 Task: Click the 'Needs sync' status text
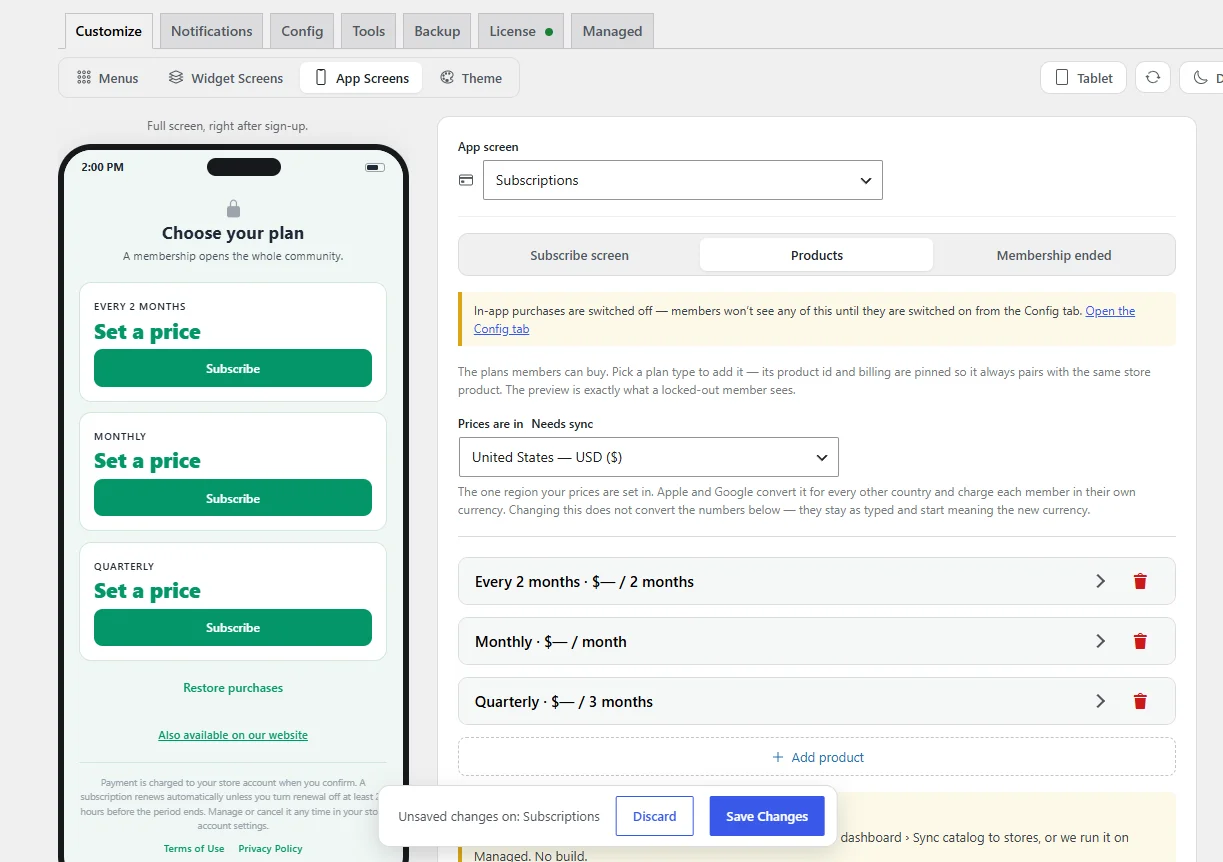pyautogui.click(x=562, y=424)
